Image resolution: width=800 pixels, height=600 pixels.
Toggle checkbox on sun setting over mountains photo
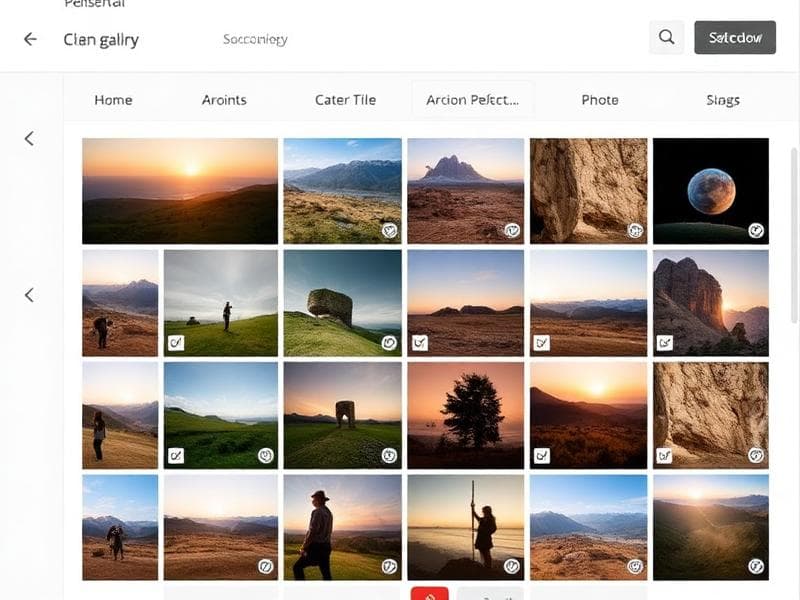(x=542, y=455)
